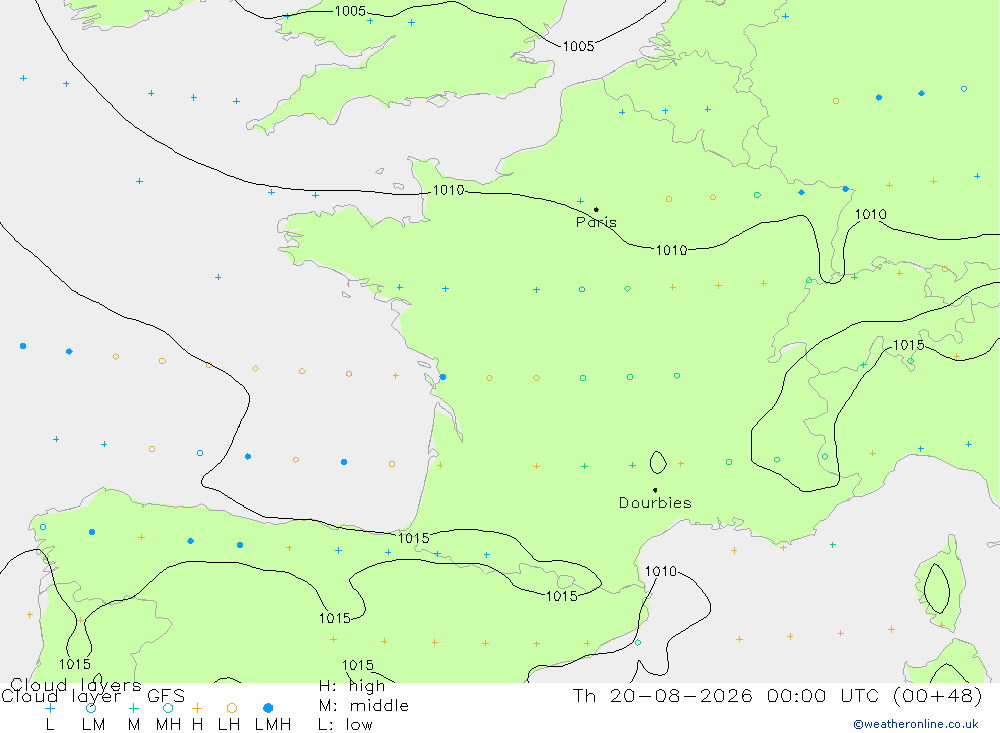The image size is (1000, 733).
Task: Click the blue open-circle LM legend symbol
Action: [x=91, y=708]
